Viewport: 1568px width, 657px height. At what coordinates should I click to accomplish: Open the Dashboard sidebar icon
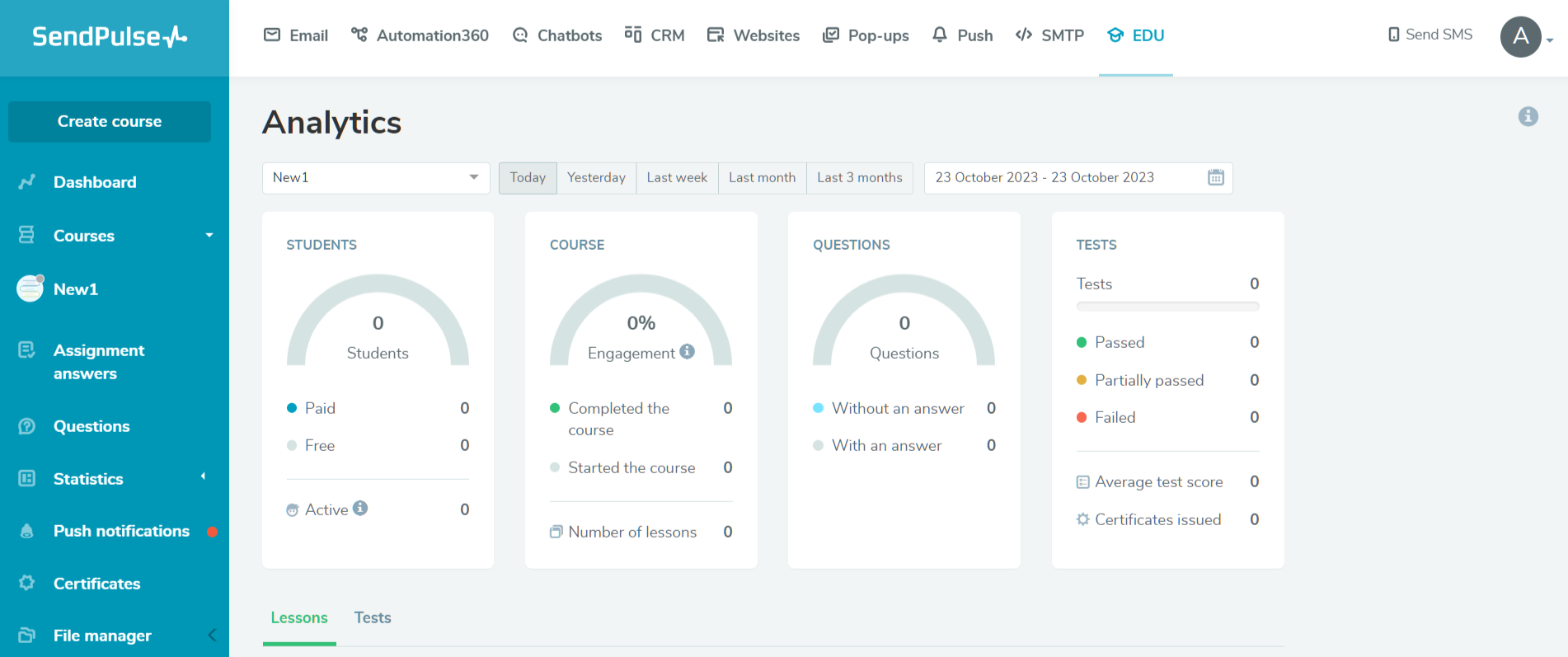[27, 181]
